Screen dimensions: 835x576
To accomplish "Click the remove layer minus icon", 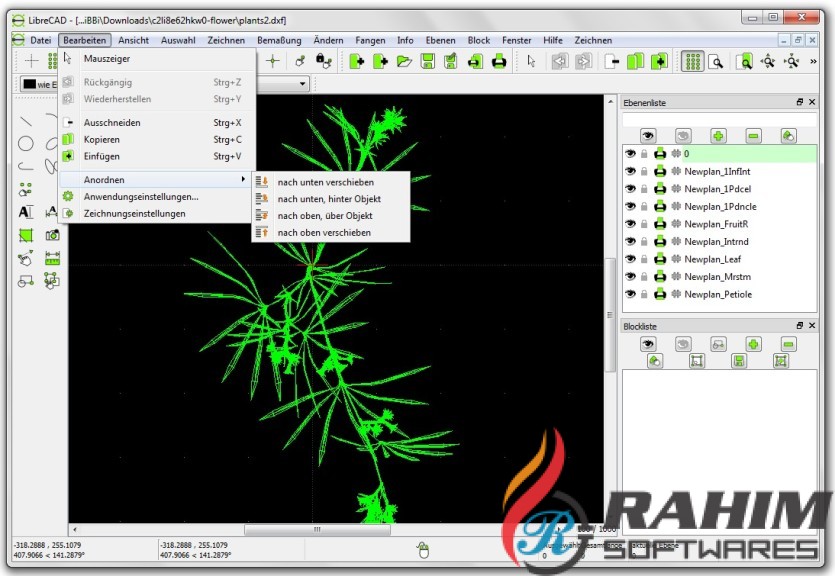I will point(753,135).
